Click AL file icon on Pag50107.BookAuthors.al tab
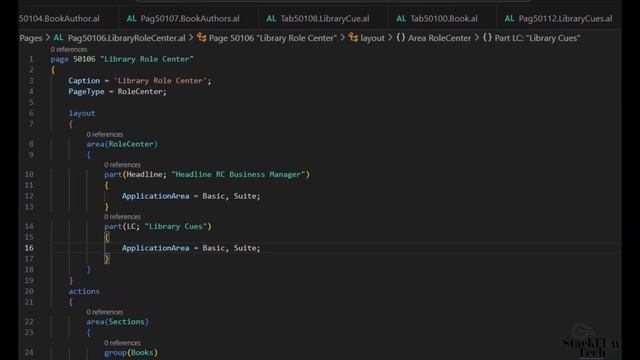The image size is (640, 360). pos(131,19)
